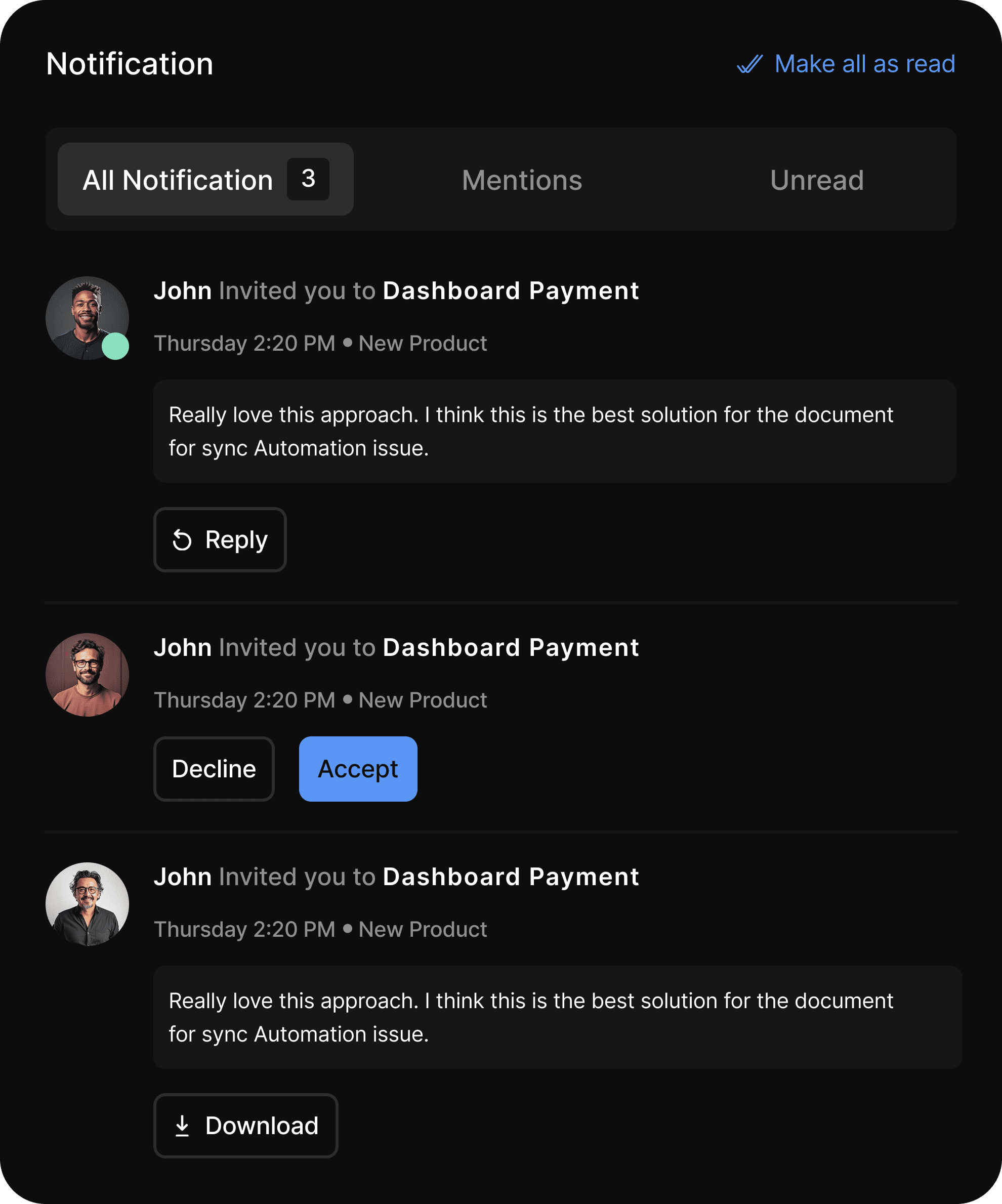The image size is (1002, 1204).
Task: Click the download arrow icon
Action: (182, 1126)
